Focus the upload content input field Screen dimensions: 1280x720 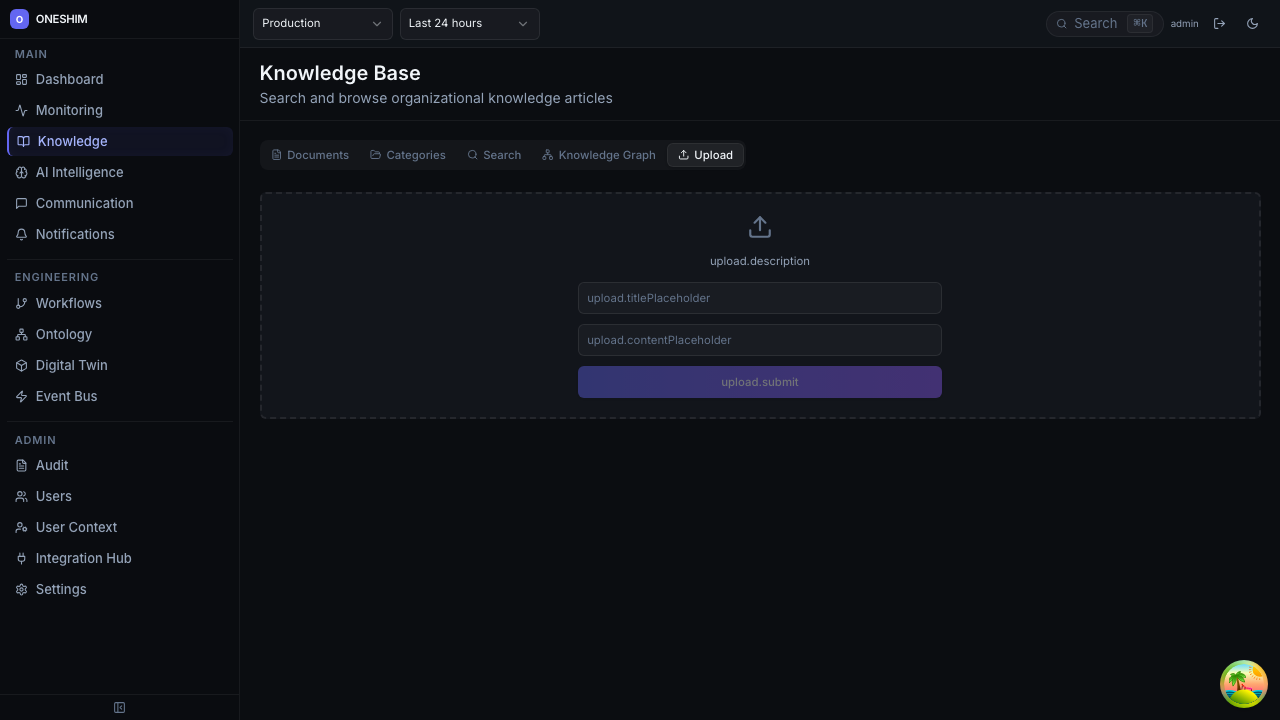tap(759, 340)
